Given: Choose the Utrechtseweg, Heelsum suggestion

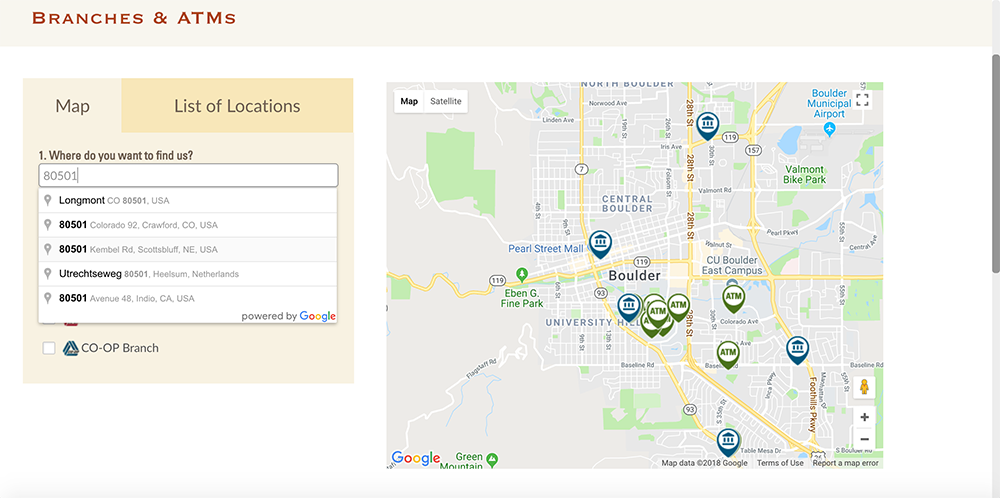Looking at the screenshot, I should (x=188, y=274).
